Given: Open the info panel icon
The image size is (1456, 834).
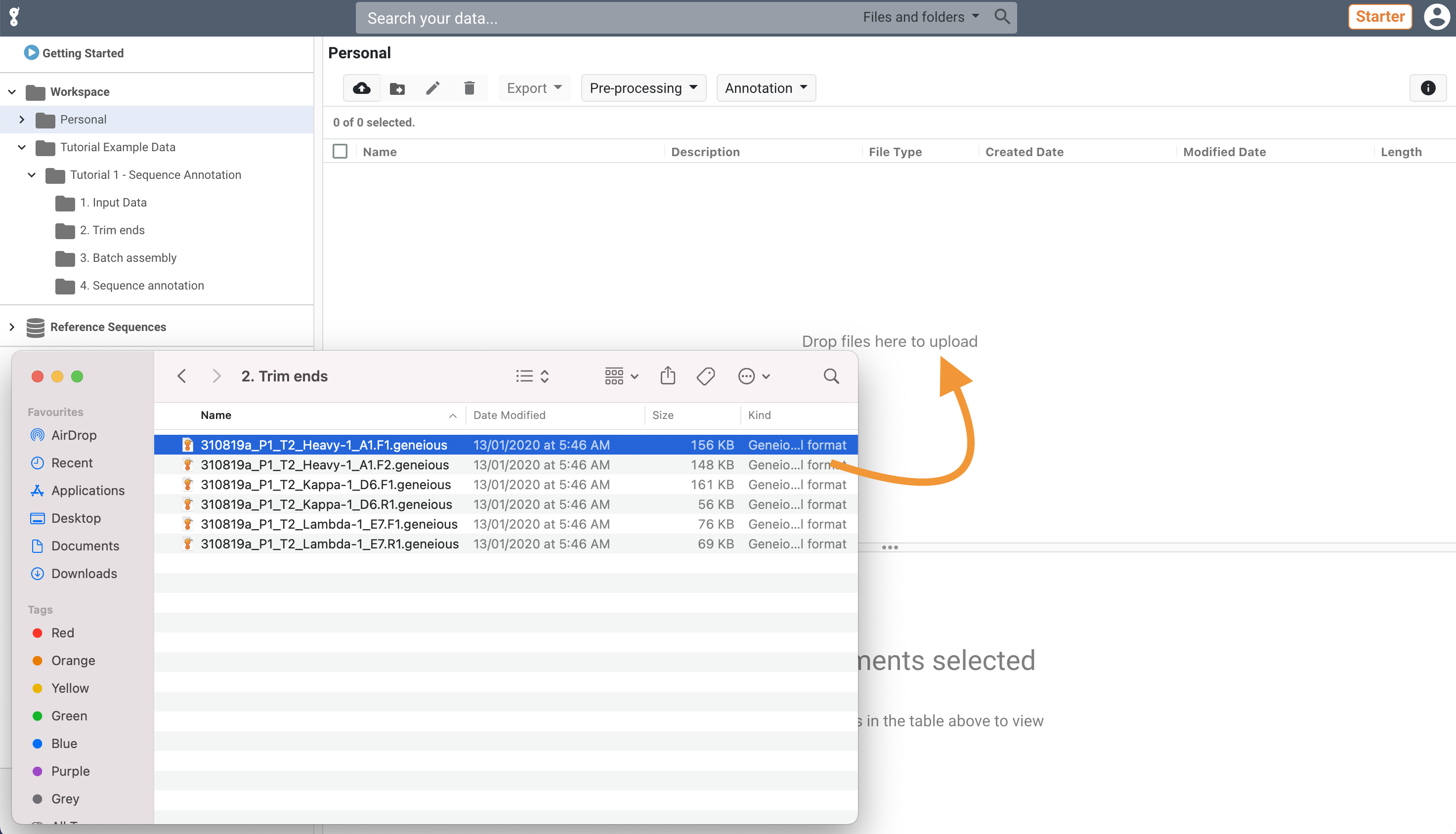Looking at the screenshot, I should (x=1427, y=88).
